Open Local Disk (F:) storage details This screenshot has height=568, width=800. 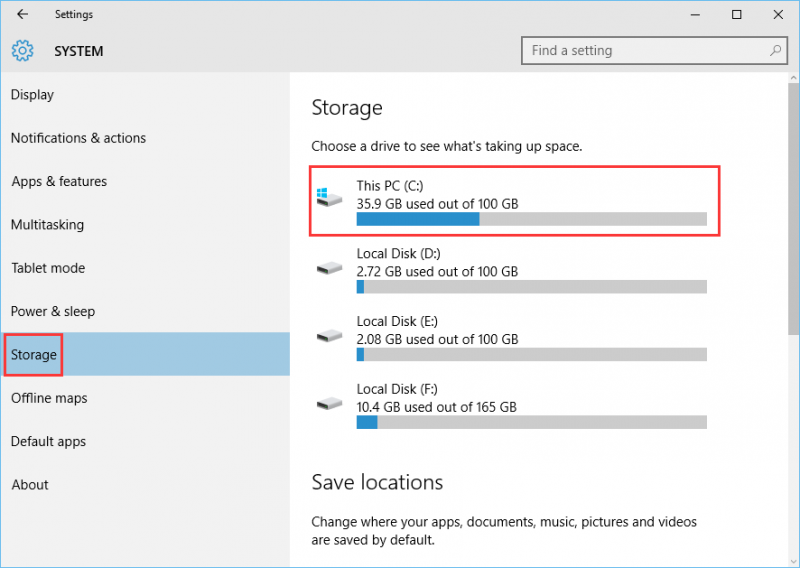511,407
